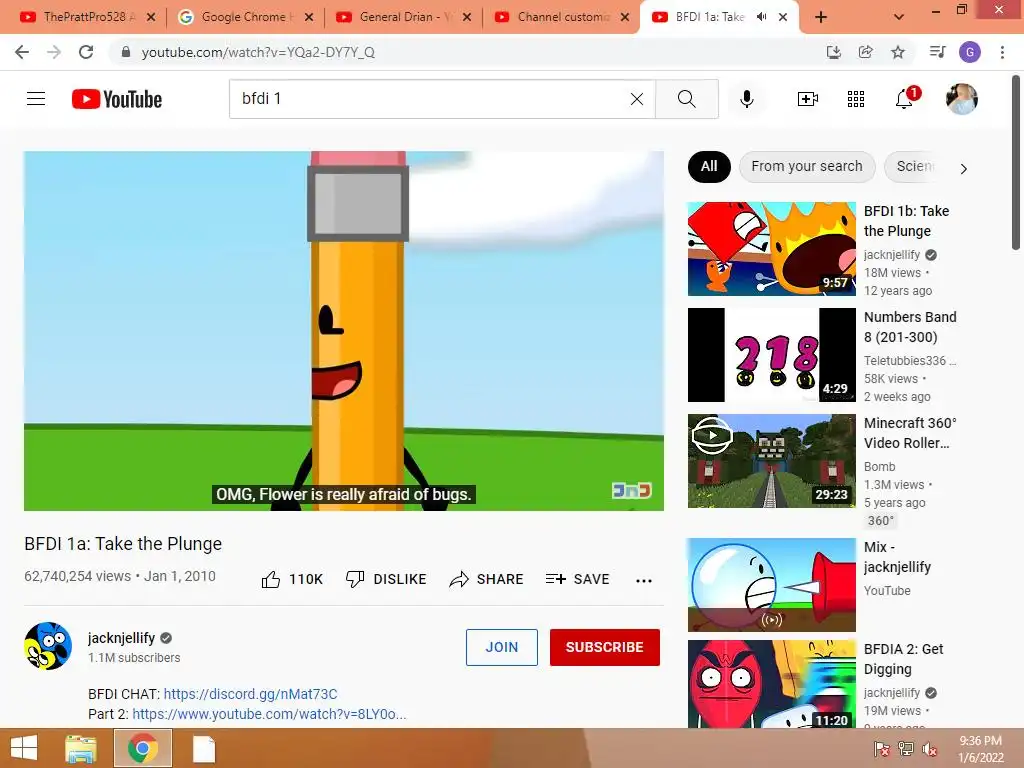The width and height of the screenshot is (1024, 768).
Task: Go back with the browser arrow
Action: tap(22, 52)
